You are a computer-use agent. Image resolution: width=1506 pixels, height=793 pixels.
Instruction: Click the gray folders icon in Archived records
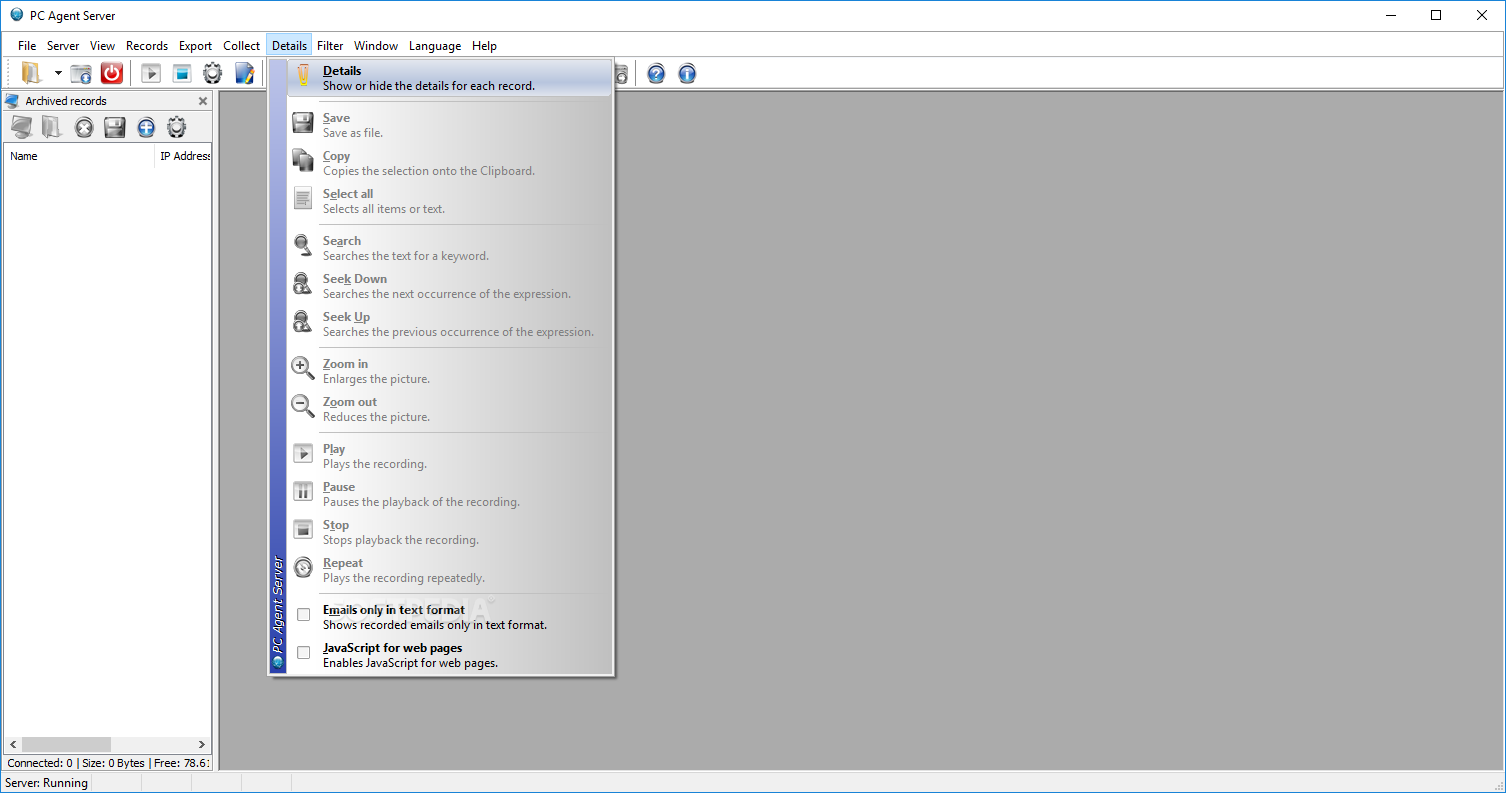(52, 127)
